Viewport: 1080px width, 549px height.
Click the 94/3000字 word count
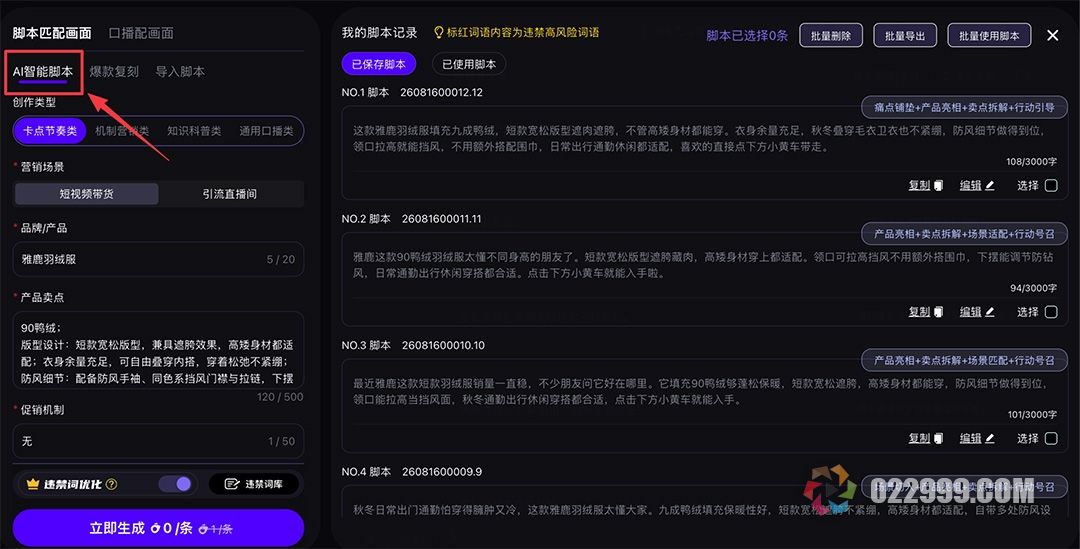point(1033,289)
